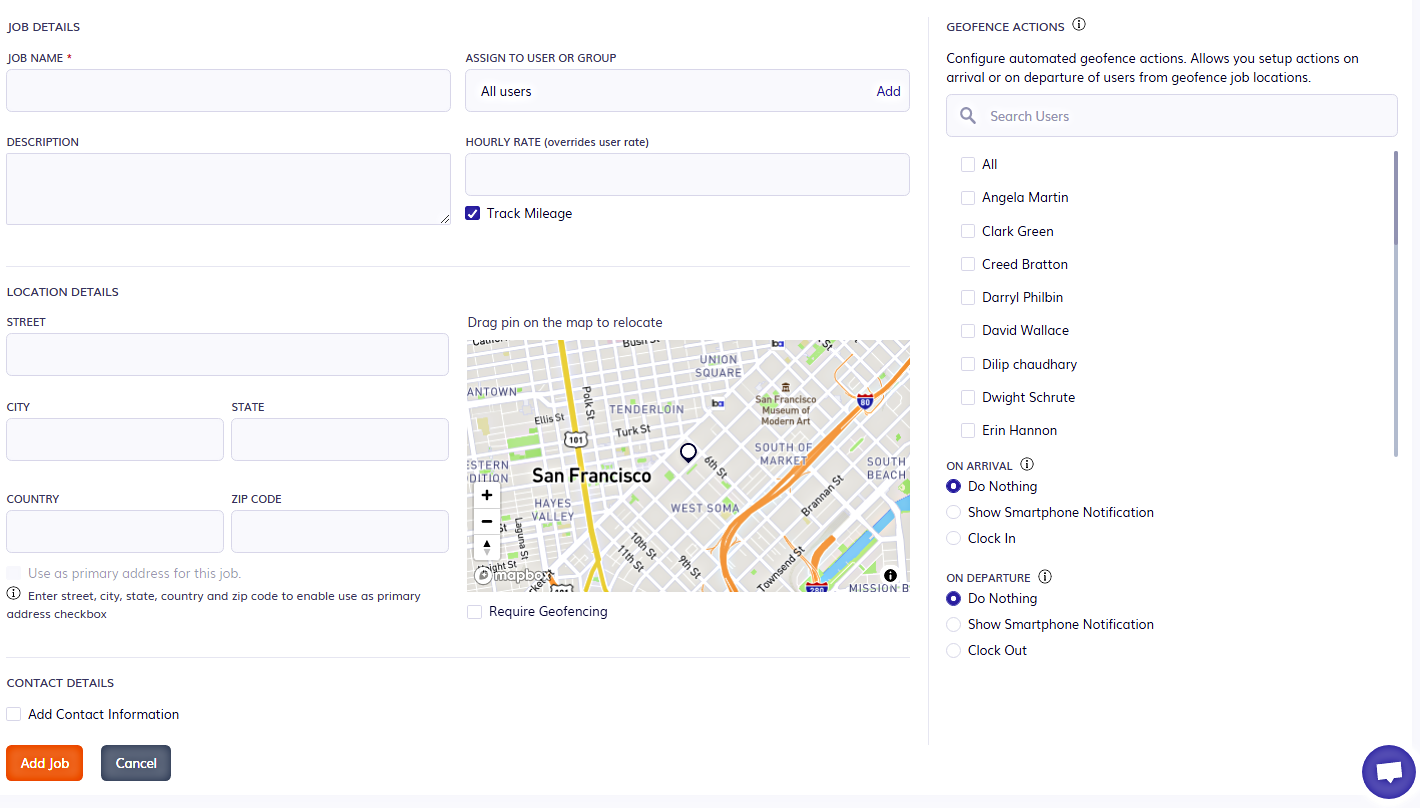Image resolution: width=1420 pixels, height=808 pixels.
Task: Click the State input field
Action: pos(340,439)
